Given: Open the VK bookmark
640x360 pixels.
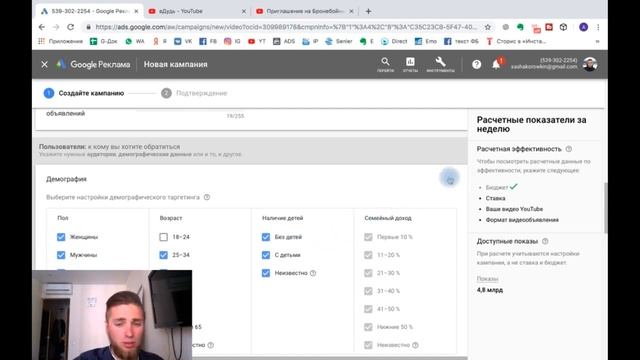Looking at the screenshot, I should tap(183, 41).
